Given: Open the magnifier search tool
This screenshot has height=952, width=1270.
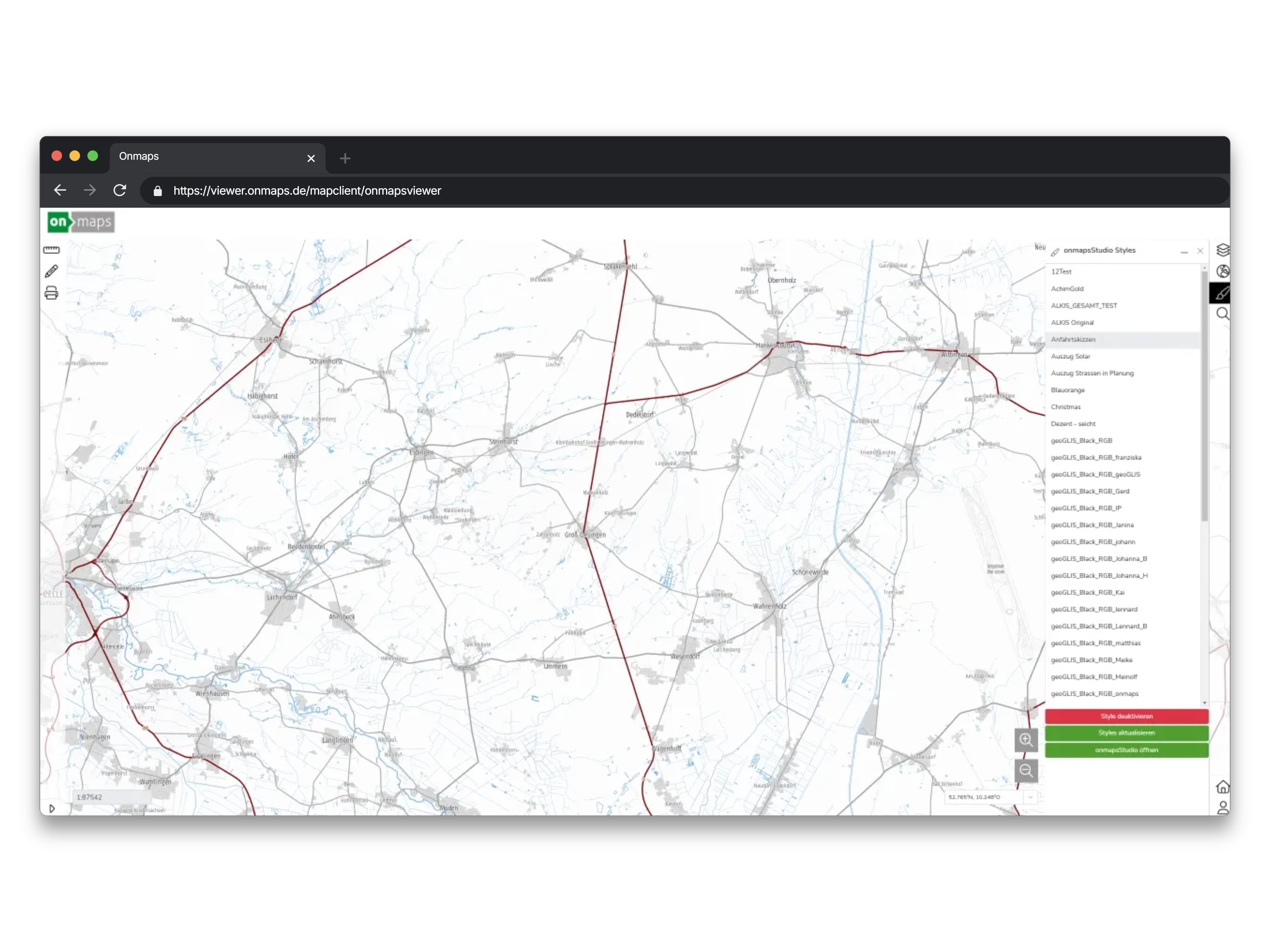Looking at the screenshot, I should [x=1222, y=313].
